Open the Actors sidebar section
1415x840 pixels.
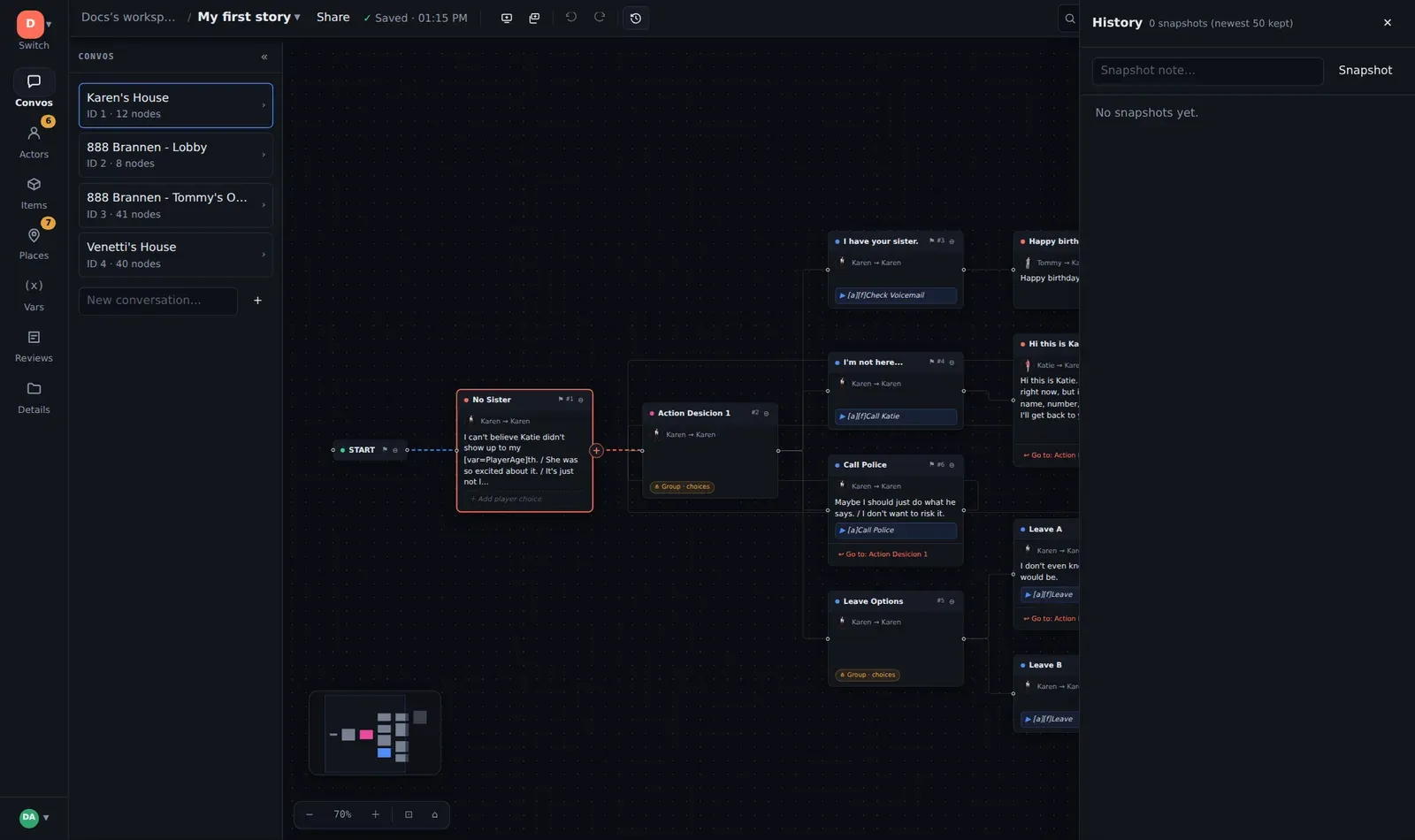pos(34,141)
